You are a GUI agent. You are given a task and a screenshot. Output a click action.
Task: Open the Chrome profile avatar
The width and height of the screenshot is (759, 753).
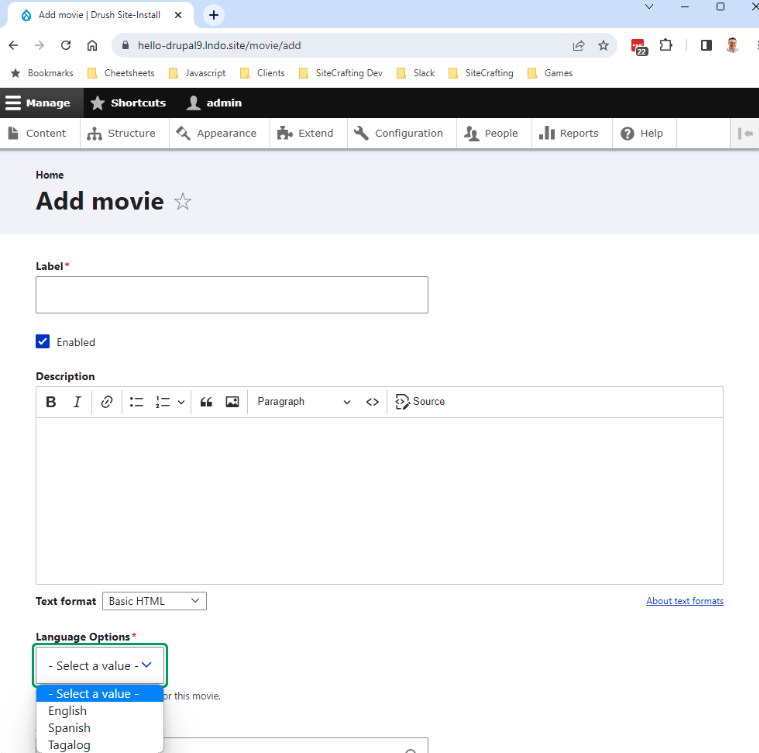coord(732,45)
